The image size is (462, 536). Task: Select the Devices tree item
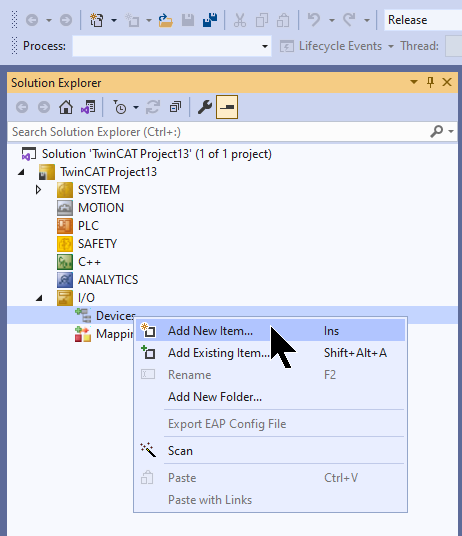tap(116, 316)
